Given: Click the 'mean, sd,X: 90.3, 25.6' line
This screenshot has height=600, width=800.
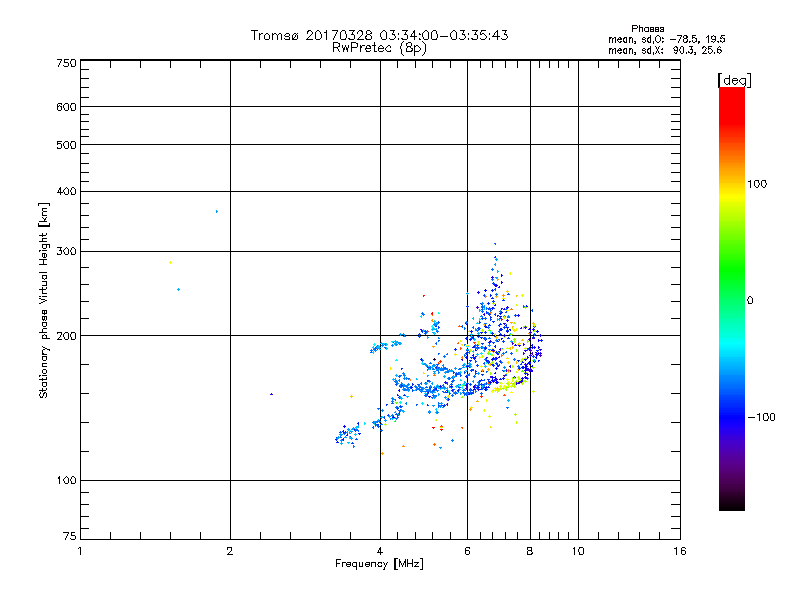Looking at the screenshot, I should tap(665, 50).
